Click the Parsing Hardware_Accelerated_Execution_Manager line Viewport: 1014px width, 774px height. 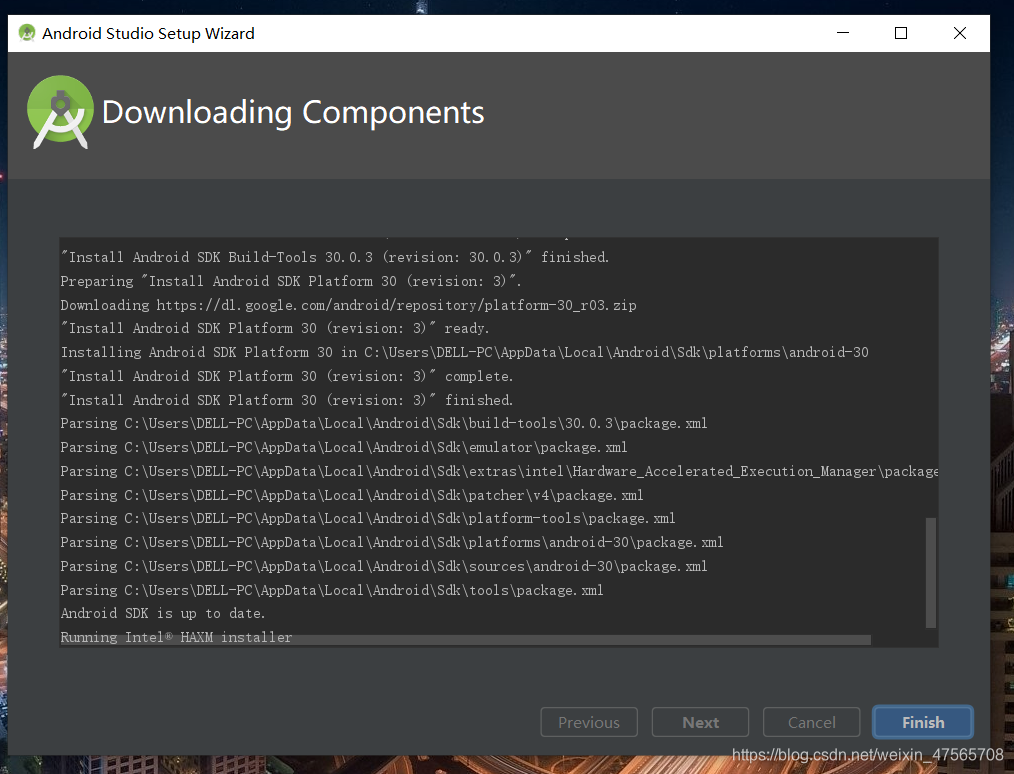[x=499, y=471]
